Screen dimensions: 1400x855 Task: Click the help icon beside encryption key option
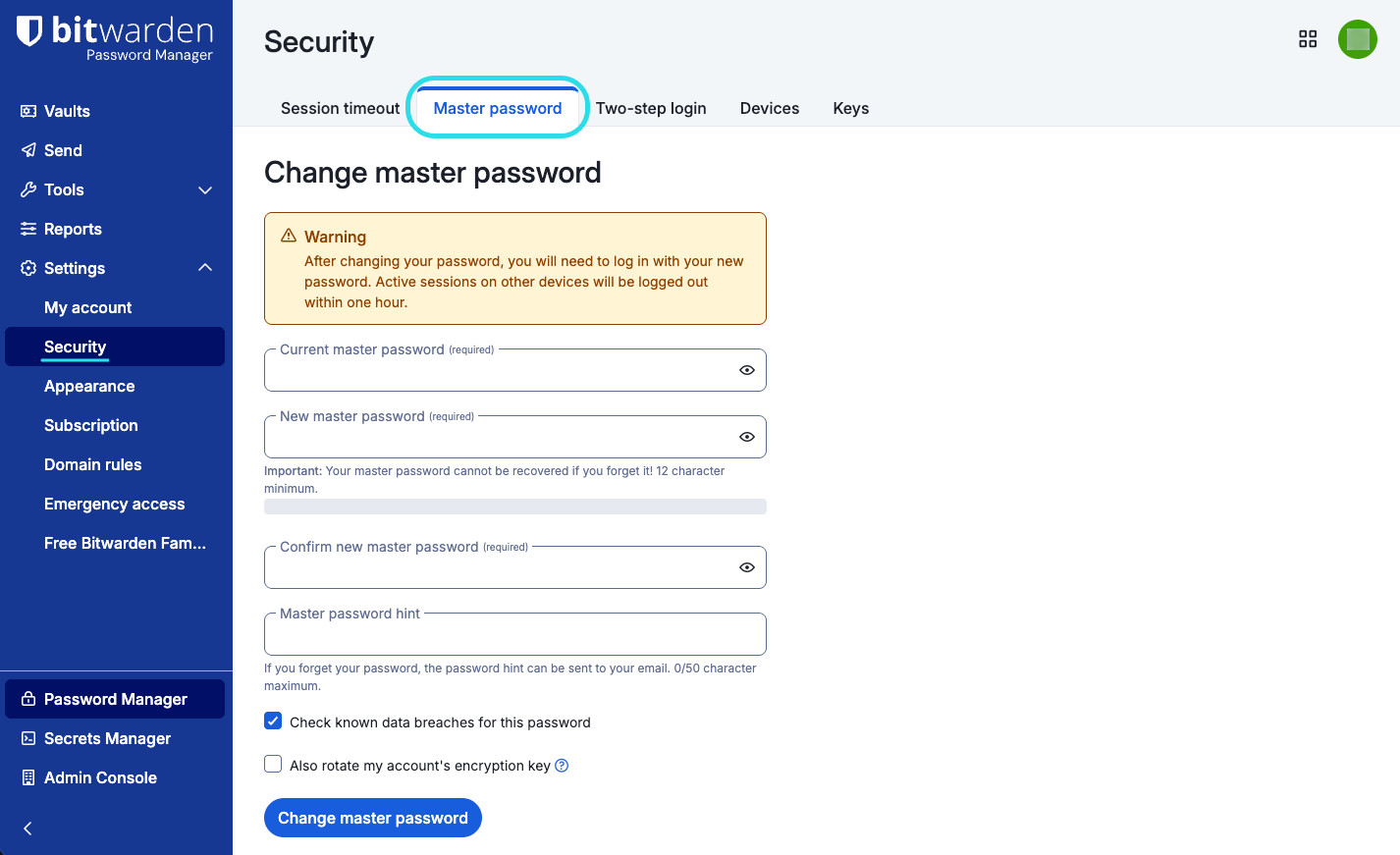click(561, 766)
